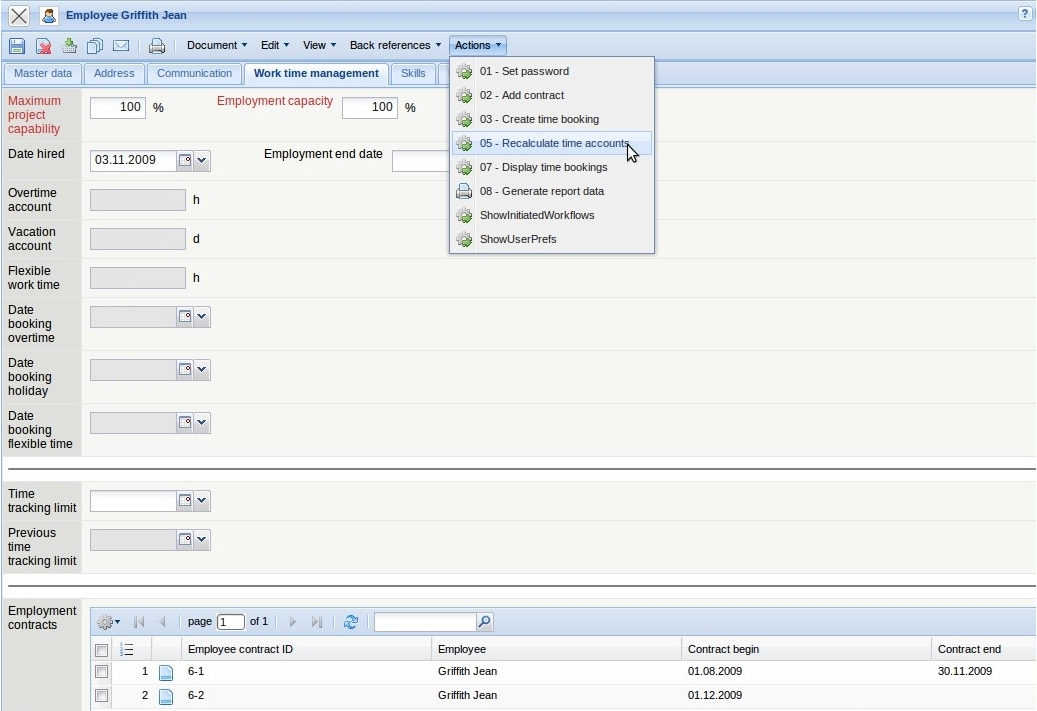Open the Back references dropdown menu
This screenshot has width=1037, height=711.
(395, 45)
